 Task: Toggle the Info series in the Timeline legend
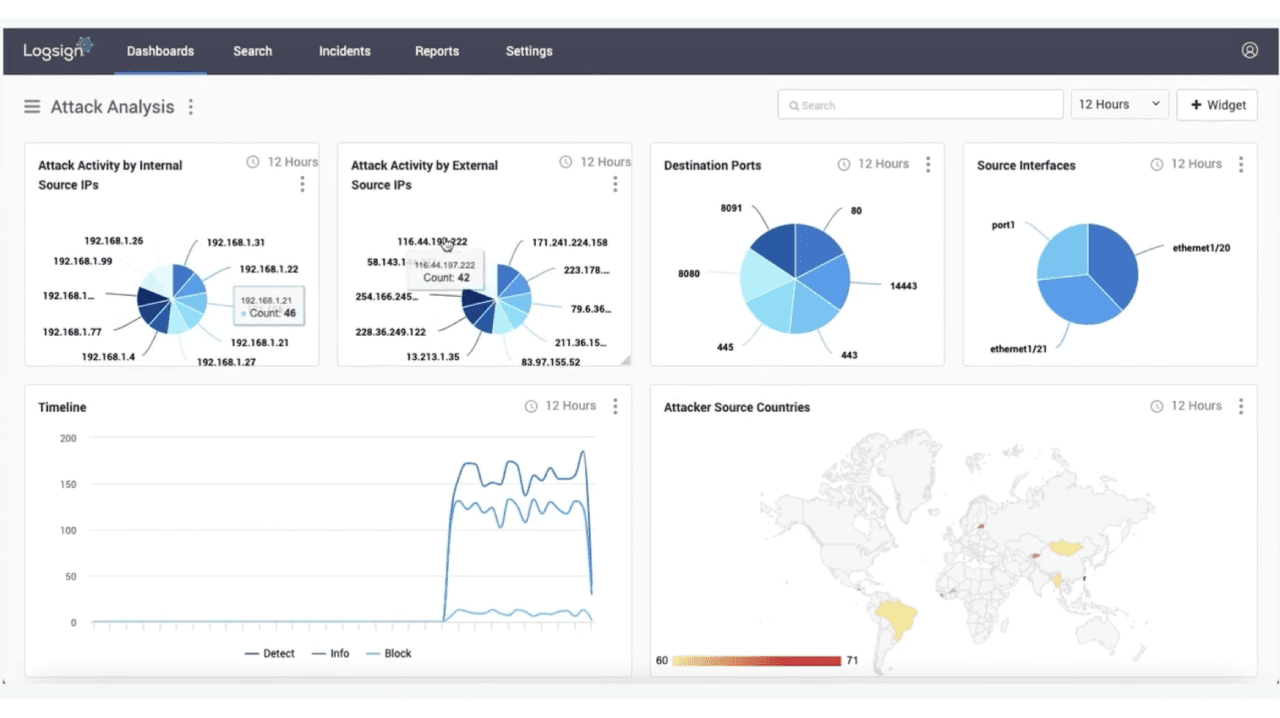(331, 653)
